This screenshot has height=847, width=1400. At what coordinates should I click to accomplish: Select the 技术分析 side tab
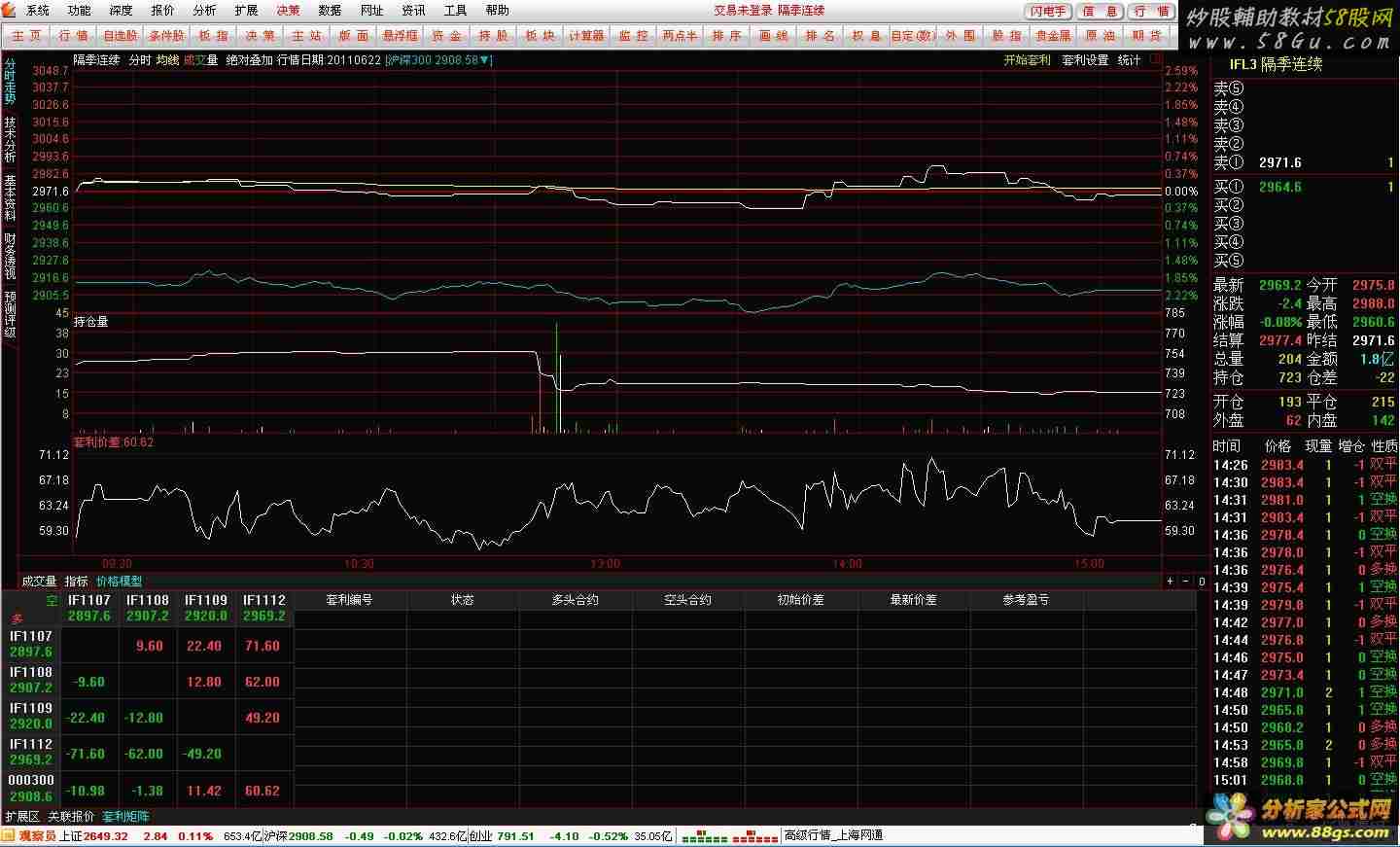point(10,140)
